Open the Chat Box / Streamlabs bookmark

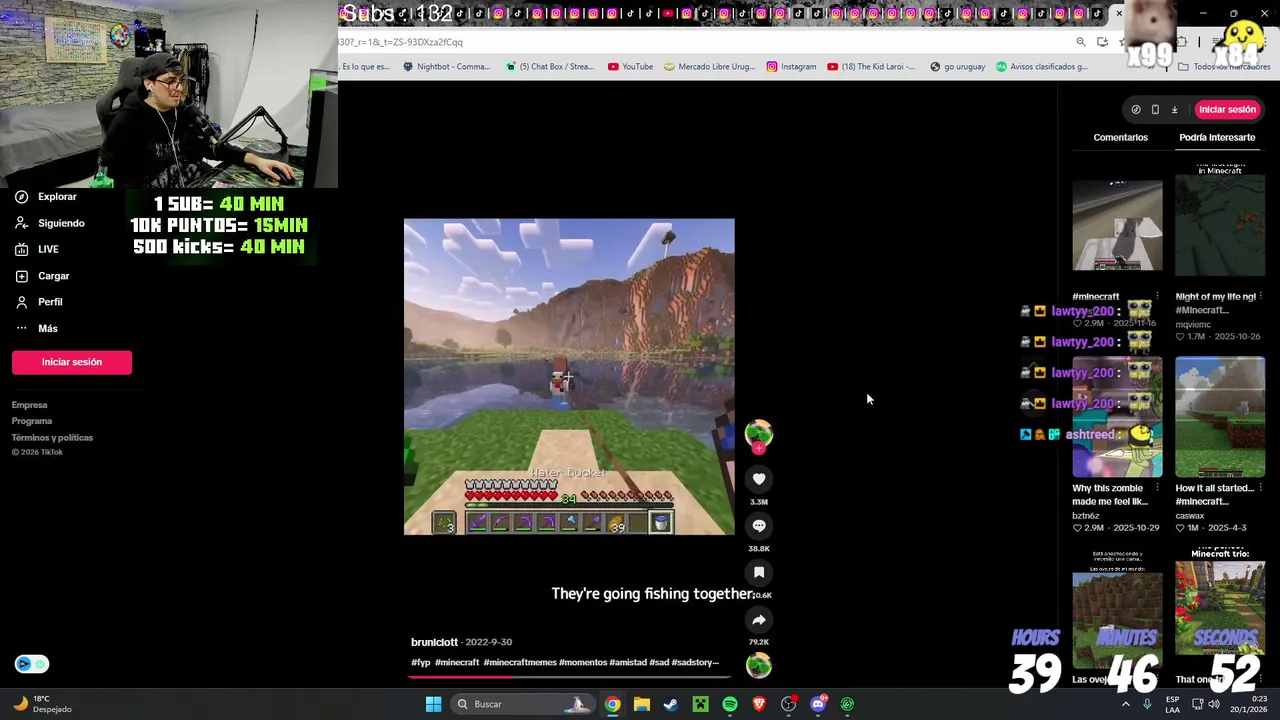pos(549,67)
